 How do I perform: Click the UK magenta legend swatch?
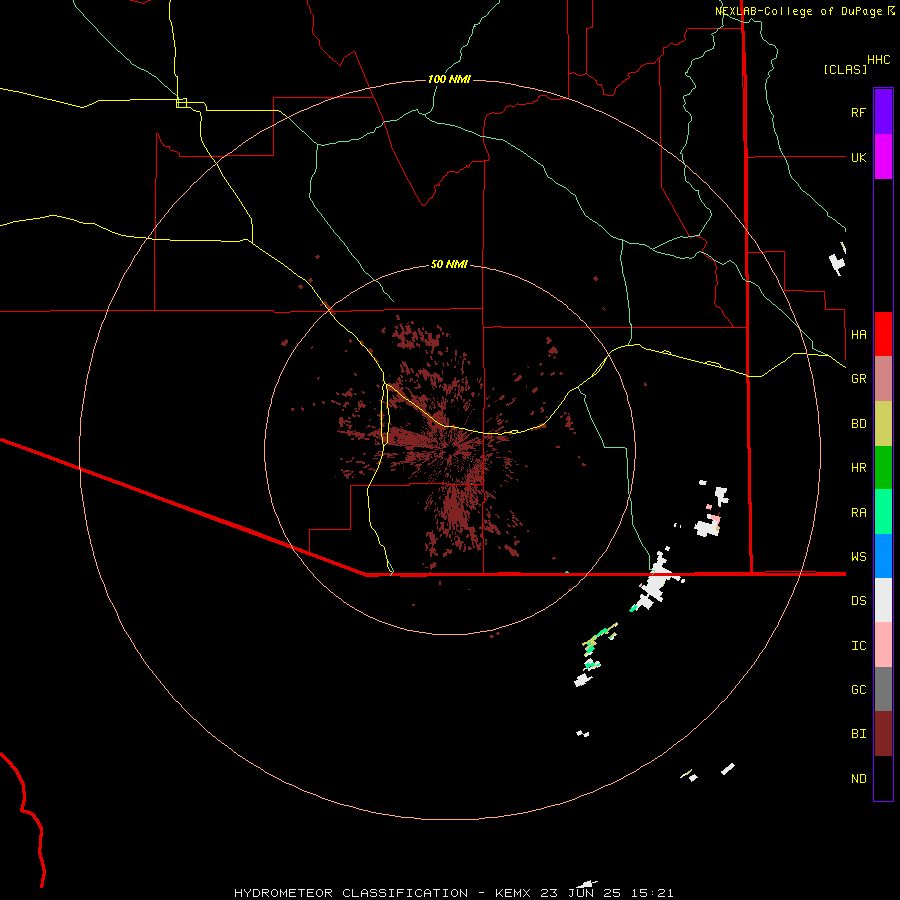coord(883,157)
